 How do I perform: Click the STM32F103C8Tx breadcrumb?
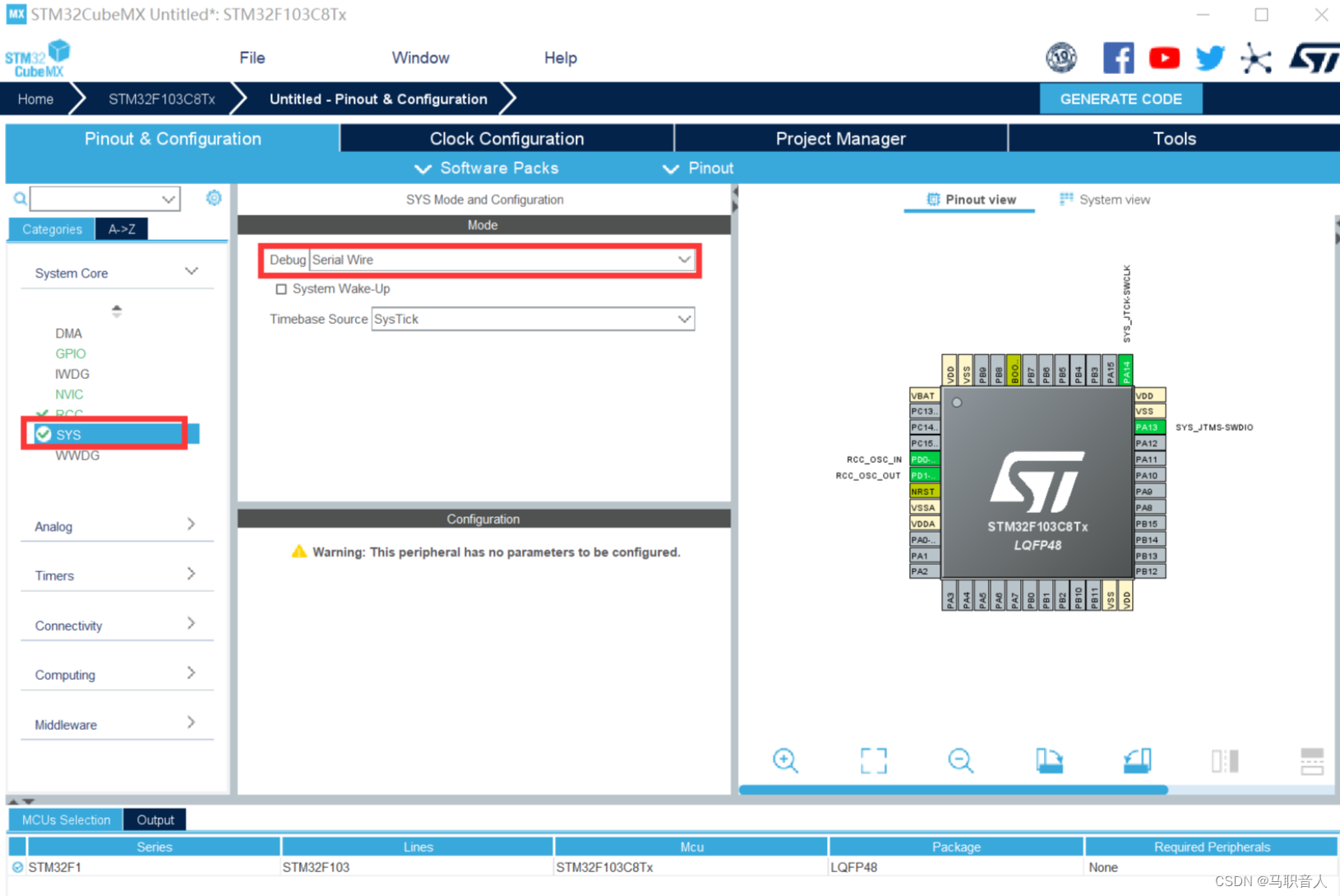pyautogui.click(x=161, y=99)
